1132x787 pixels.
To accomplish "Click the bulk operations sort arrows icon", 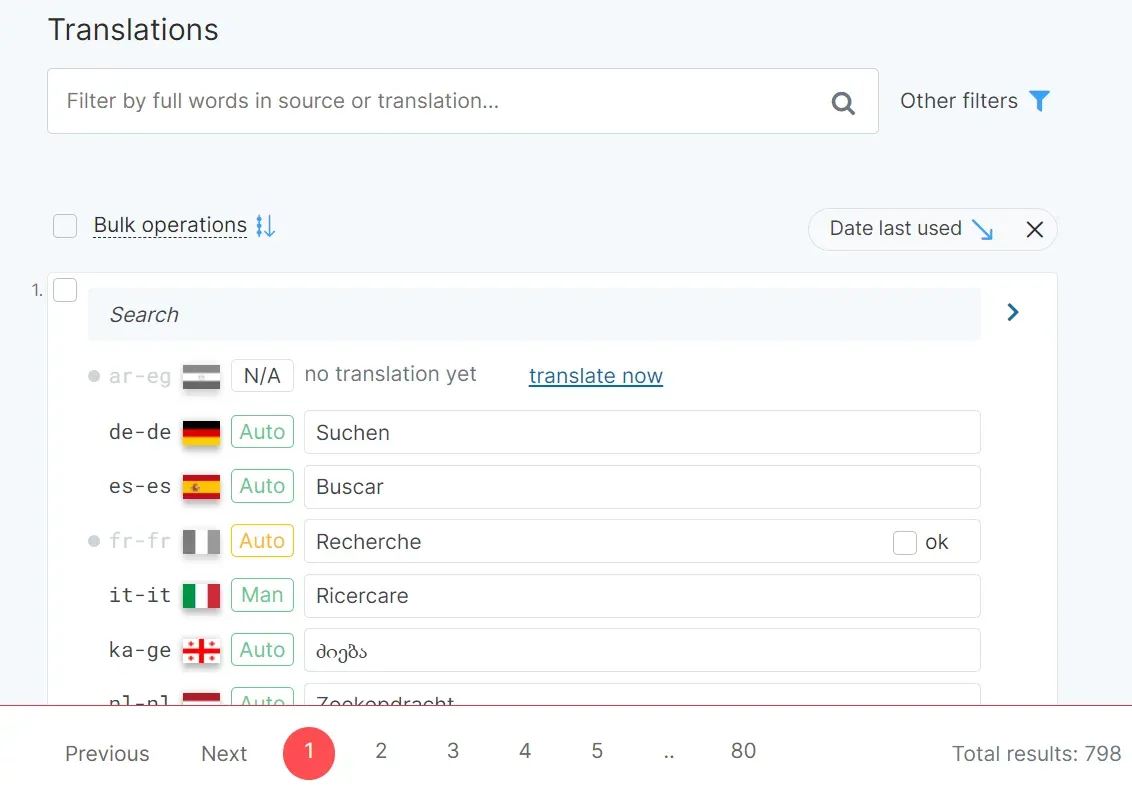I will pyautogui.click(x=265, y=226).
